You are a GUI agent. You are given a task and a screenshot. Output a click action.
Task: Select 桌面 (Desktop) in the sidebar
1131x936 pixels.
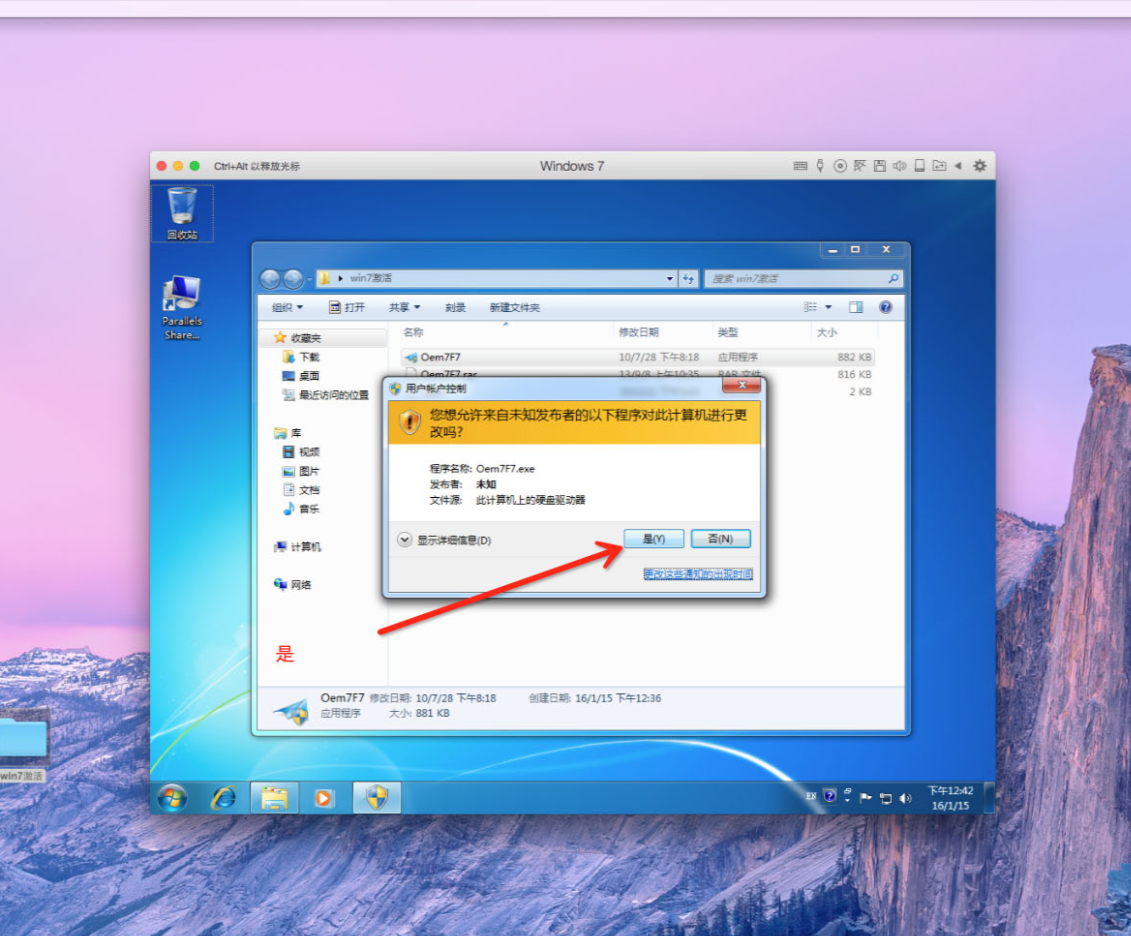pyautogui.click(x=301, y=376)
